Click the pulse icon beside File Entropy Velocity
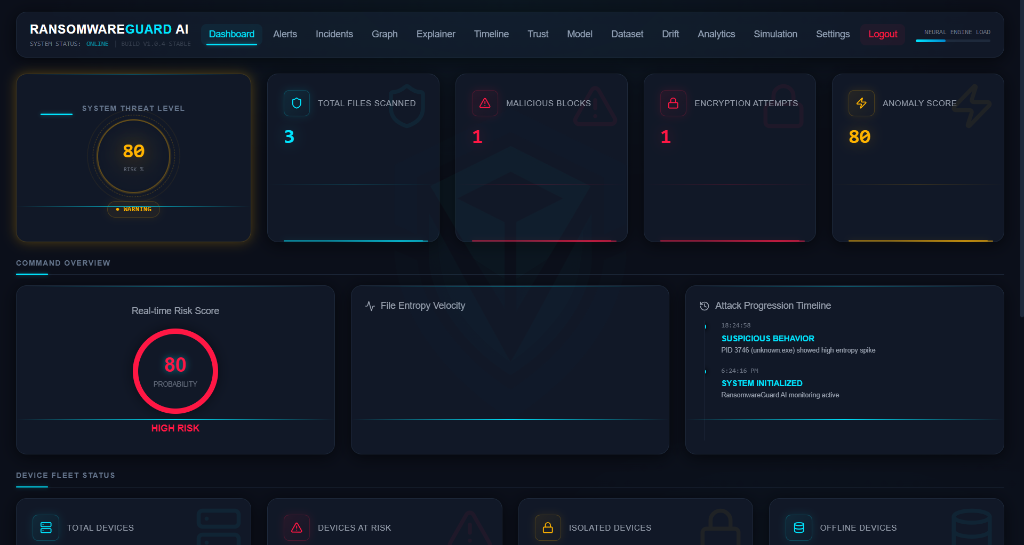The width and height of the screenshot is (1024, 545). [370, 305]
